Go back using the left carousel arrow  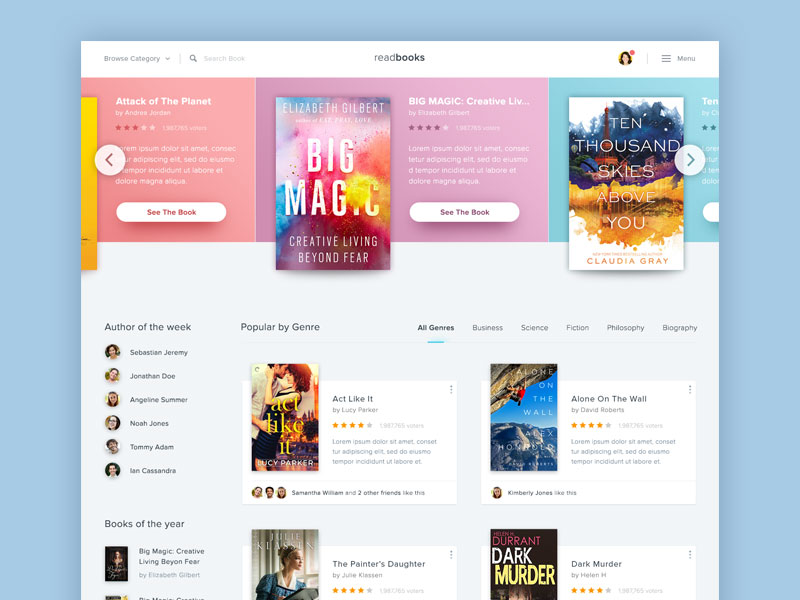point(110,159)
